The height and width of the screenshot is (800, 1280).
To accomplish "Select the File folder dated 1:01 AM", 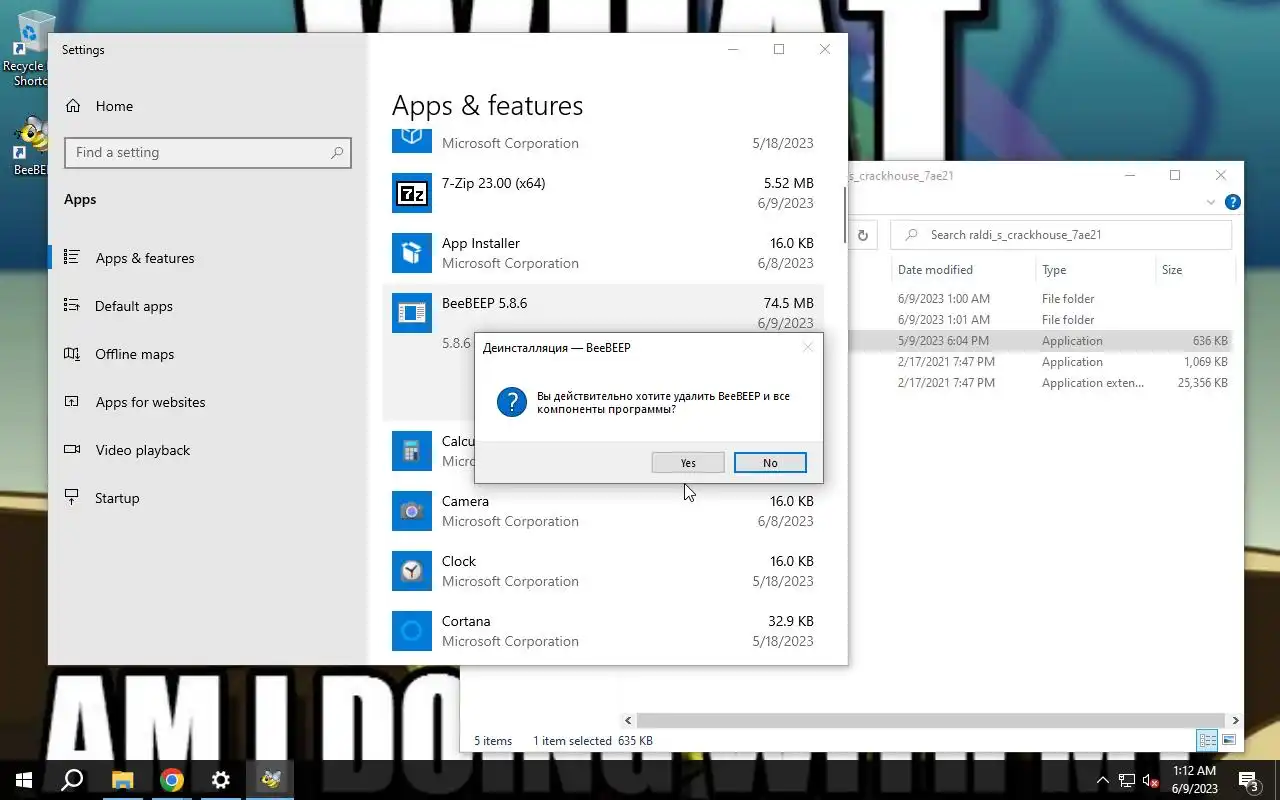I will point(1040,320).
